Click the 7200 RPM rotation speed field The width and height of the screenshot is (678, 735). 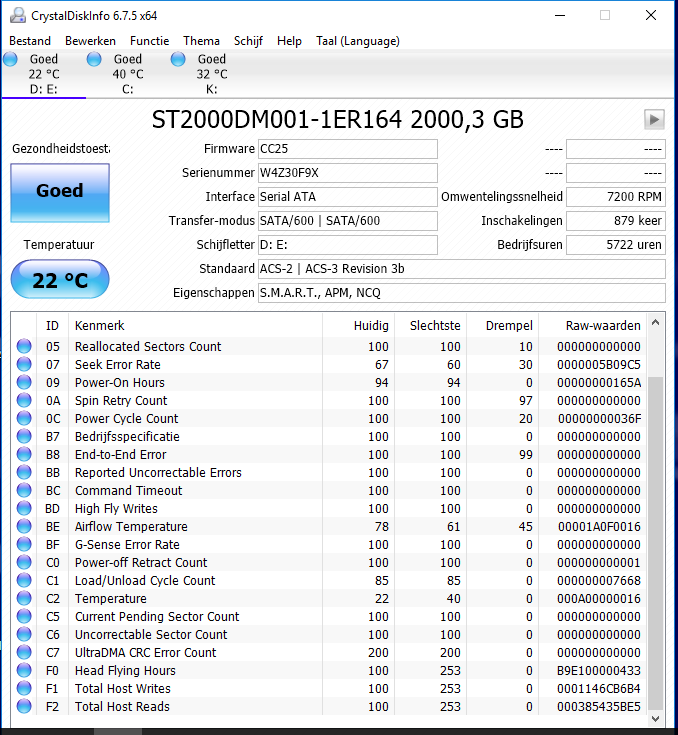[x=616, y=197]
